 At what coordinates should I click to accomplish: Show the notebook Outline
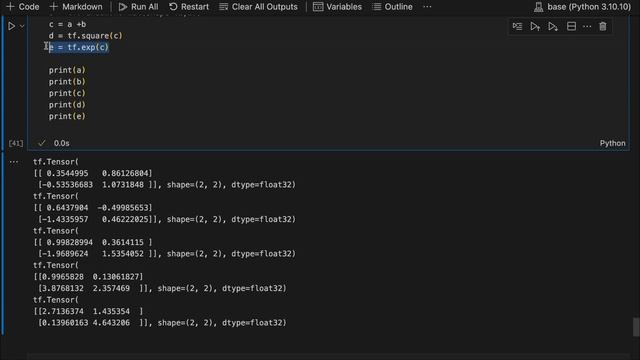coord(392,7)
